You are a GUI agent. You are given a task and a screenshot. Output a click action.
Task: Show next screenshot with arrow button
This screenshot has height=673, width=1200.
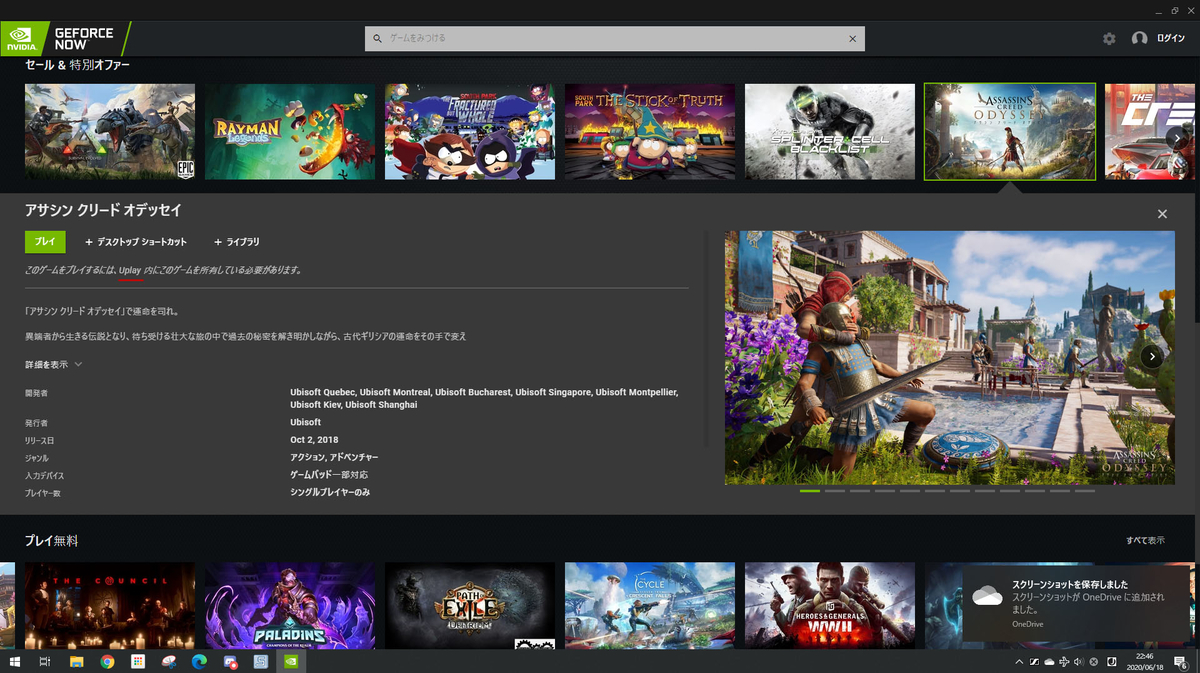tap(1152, 356)
